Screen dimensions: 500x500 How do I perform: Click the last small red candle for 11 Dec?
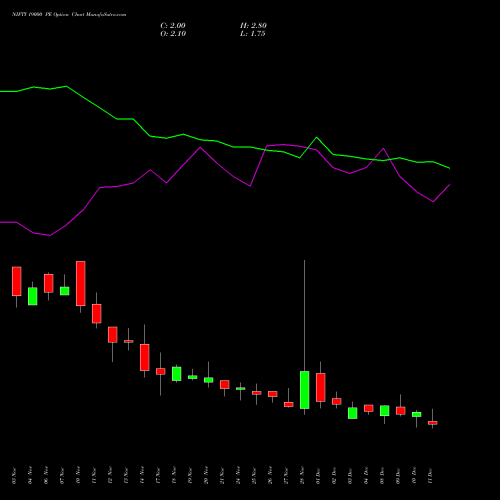[433, 423]
